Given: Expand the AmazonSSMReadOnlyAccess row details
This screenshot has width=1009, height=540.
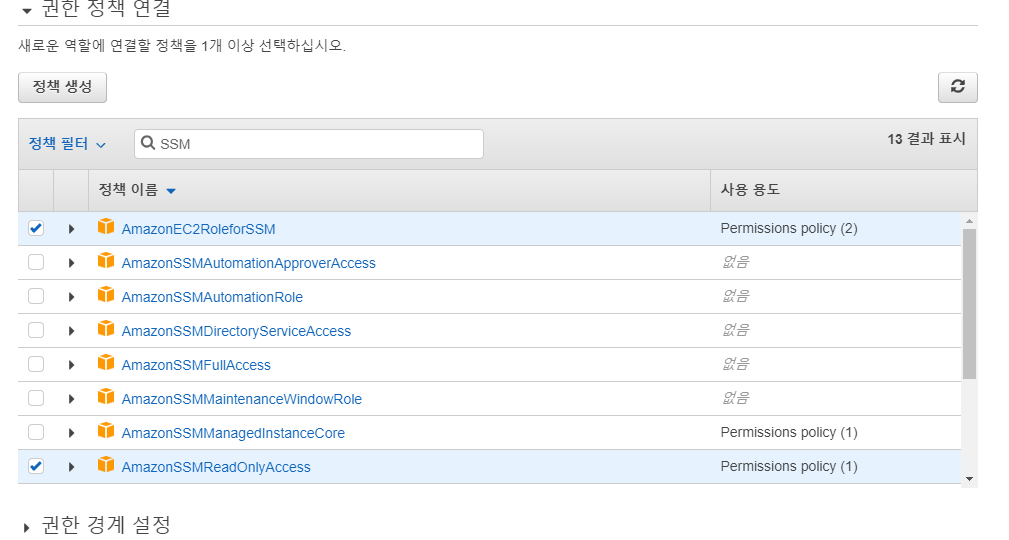Looking at the screenshot, I should [x=71, y=467].
